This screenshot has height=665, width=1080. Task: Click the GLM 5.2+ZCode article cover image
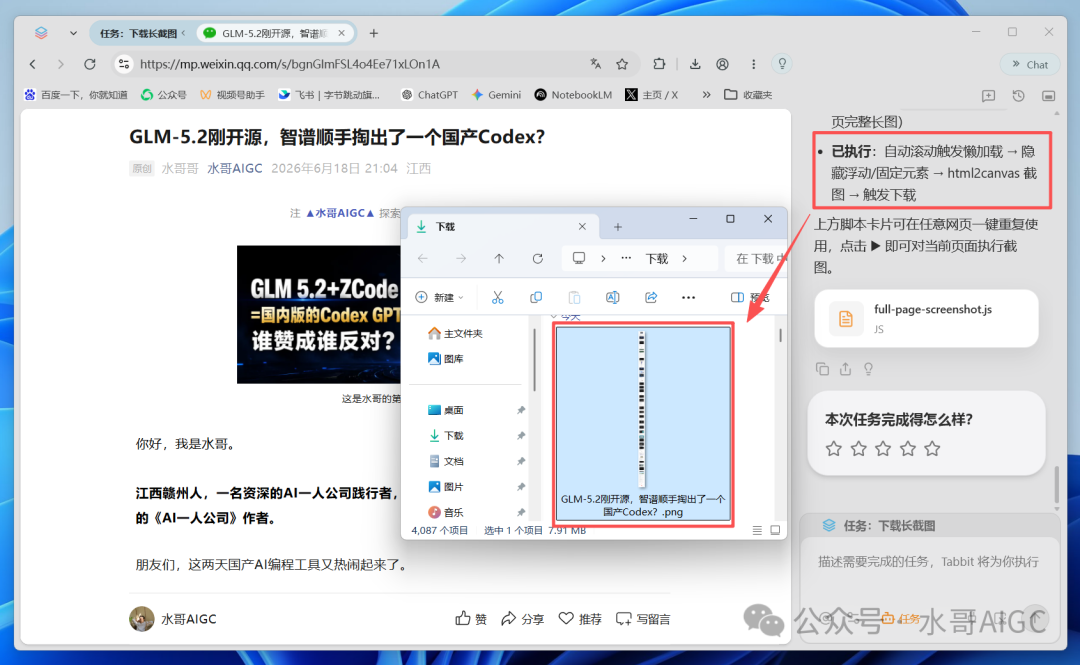pos(319,314)
